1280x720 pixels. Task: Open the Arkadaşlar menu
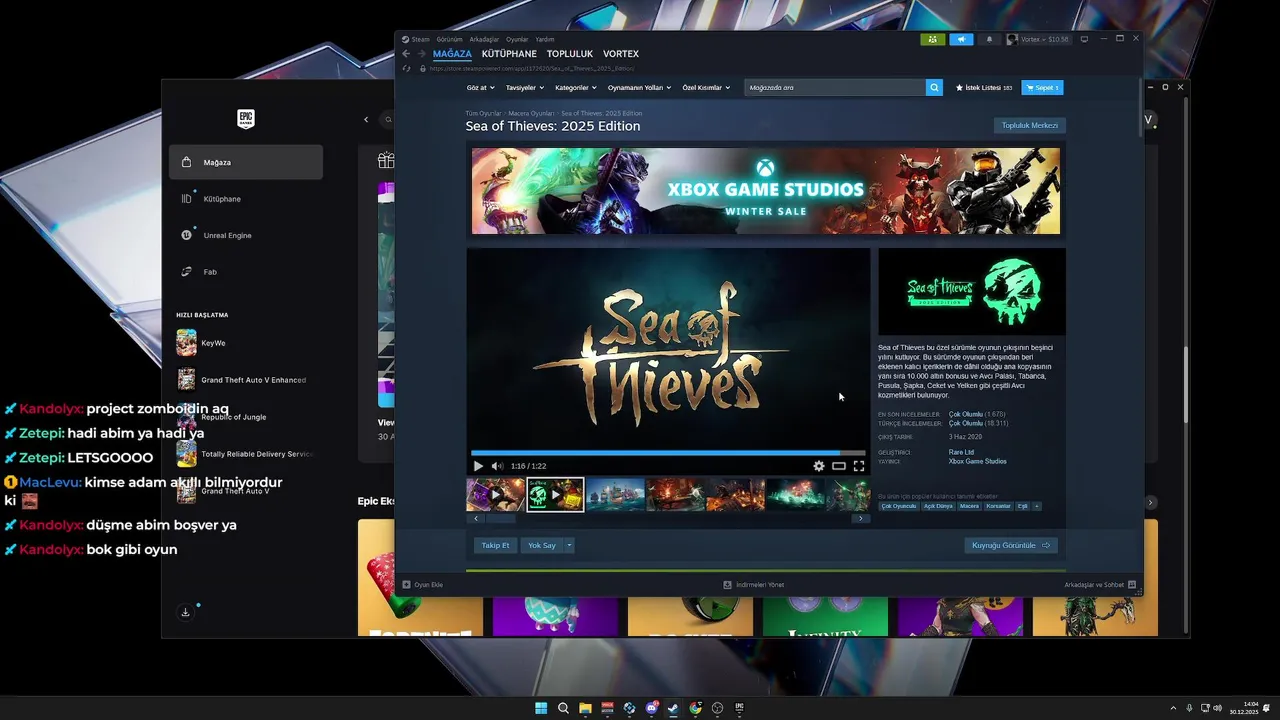pos(484,39)
